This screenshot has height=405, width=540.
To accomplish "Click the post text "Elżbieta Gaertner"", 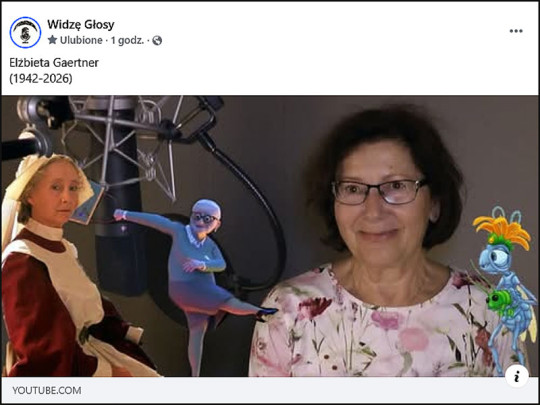I will [54, 63].
